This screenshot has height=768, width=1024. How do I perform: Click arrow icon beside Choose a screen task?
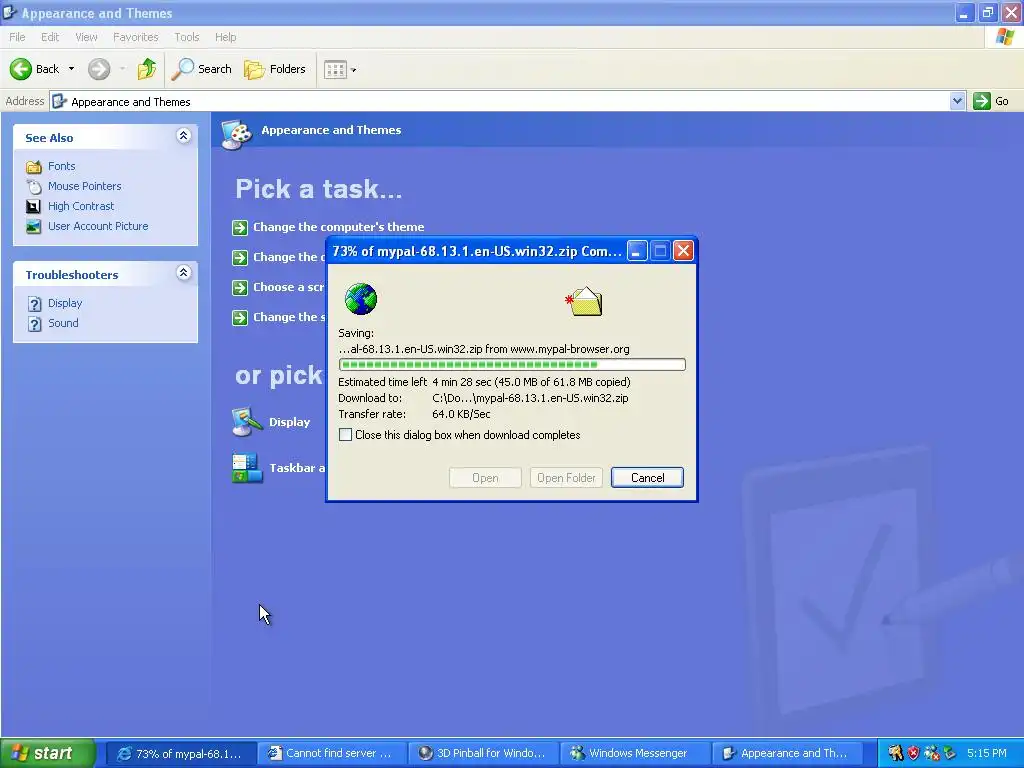240,287
